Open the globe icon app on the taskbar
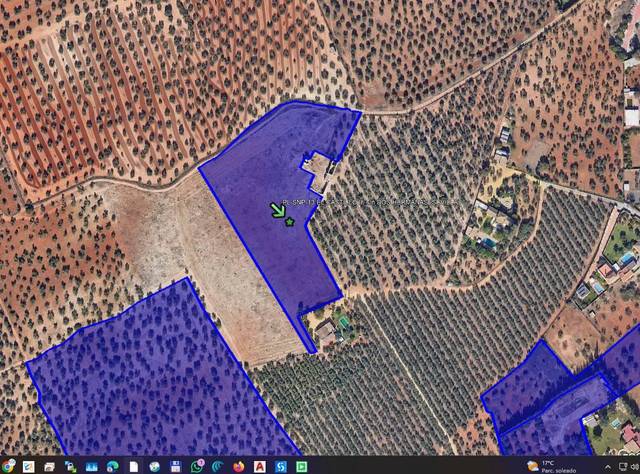Image resolution: width=640 pixels, height=474 pixels. click(x=155, y=466)
